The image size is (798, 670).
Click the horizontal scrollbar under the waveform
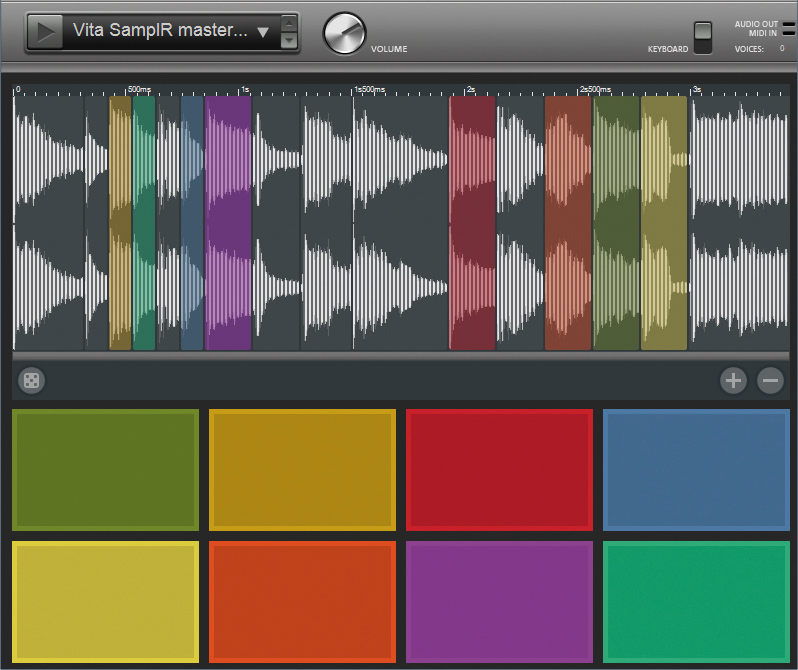(x=400, y=355)
